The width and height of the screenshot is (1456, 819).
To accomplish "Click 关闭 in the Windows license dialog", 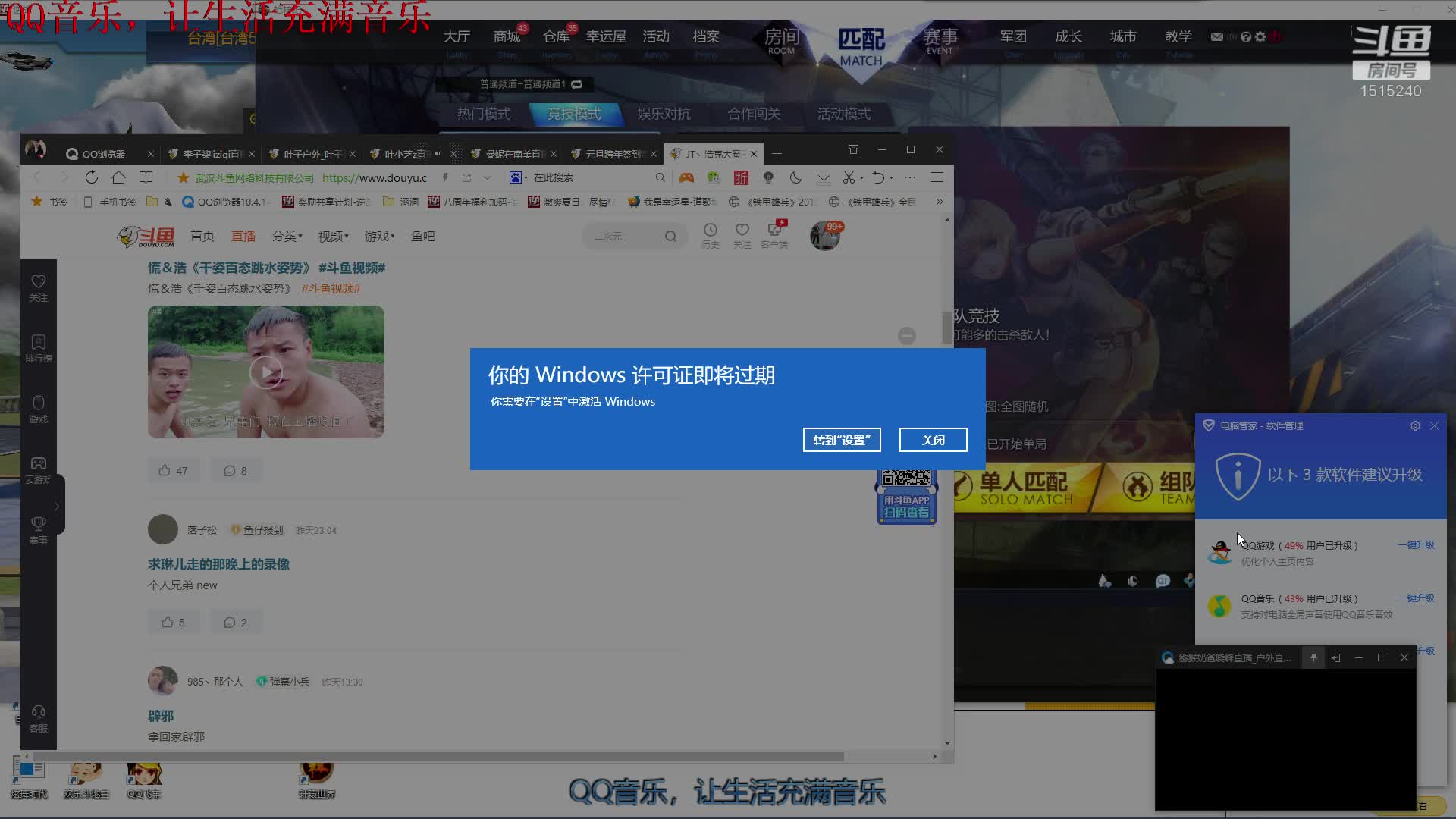I will 934,440.
